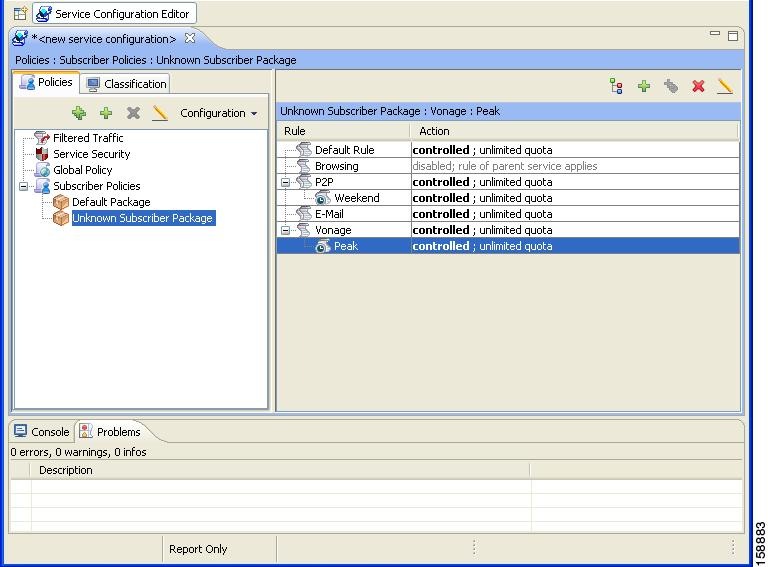
Task: Click the red X delete rule icon
Action: pyautogui.click(x=698, y=87)
